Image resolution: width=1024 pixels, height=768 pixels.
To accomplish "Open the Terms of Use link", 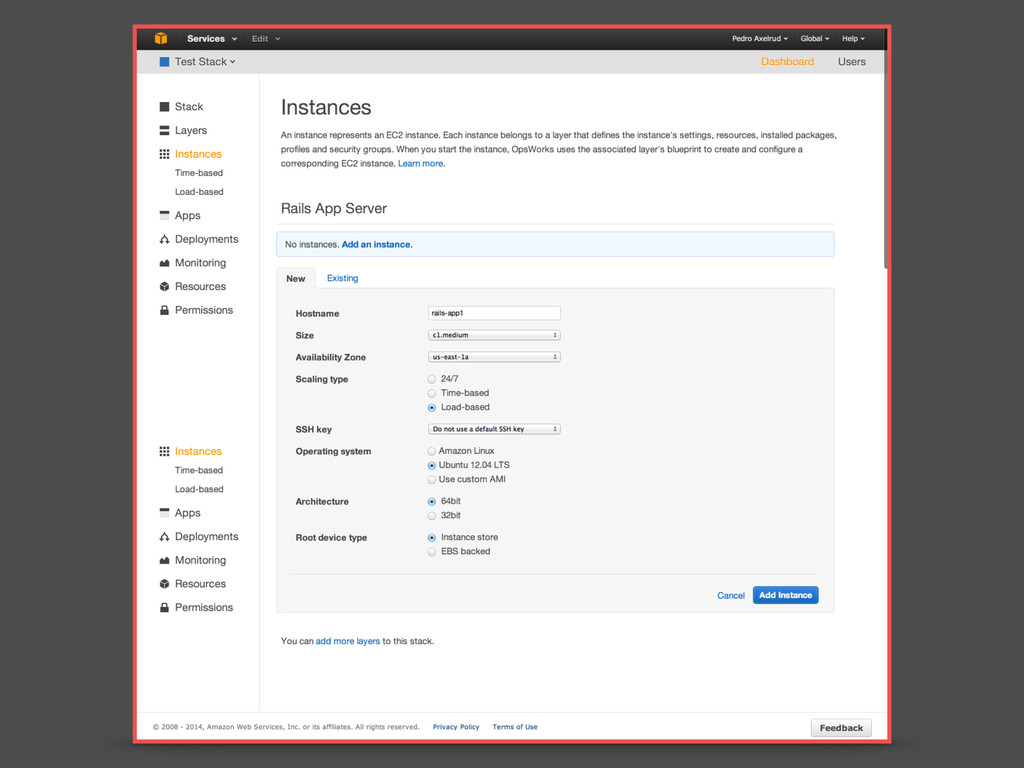I will point(515,727).
